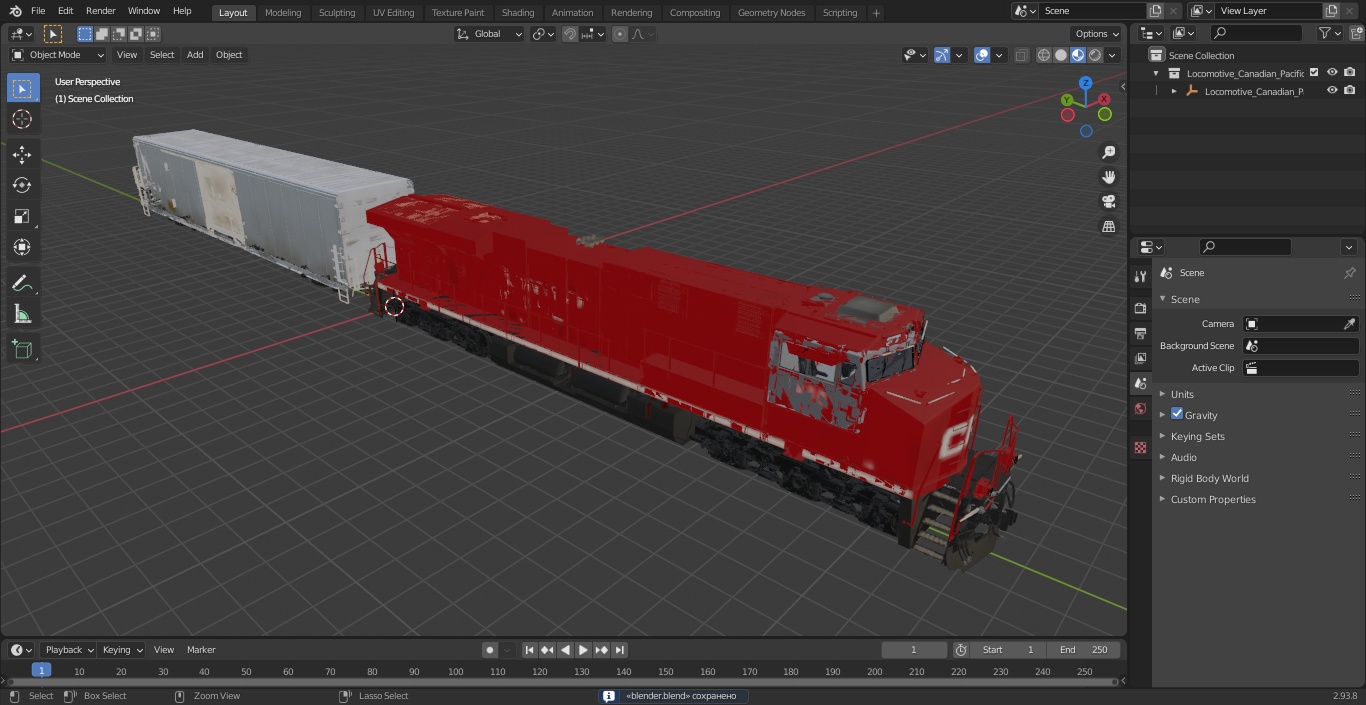This screenshot has width=1366, height=705.
Task: Open the Tool properties tab
Action: [x=1140, y=276]
